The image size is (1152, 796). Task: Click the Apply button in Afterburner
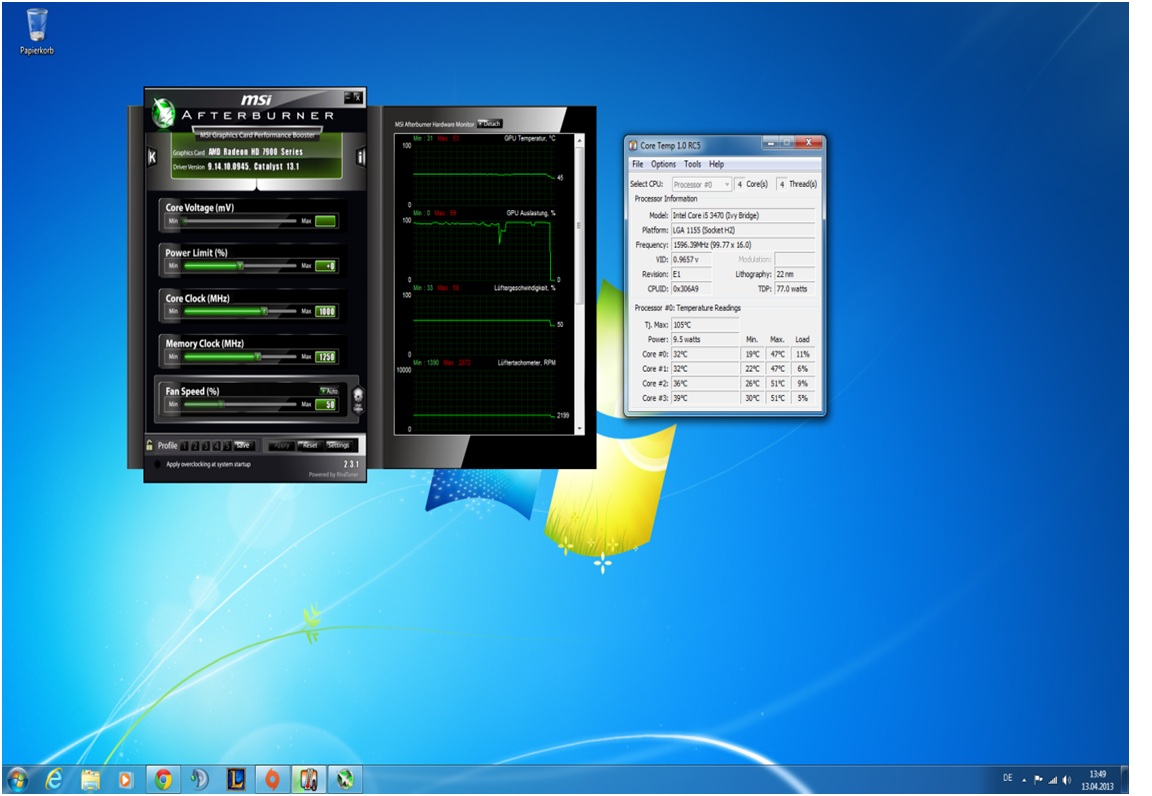tap(282, 445)
